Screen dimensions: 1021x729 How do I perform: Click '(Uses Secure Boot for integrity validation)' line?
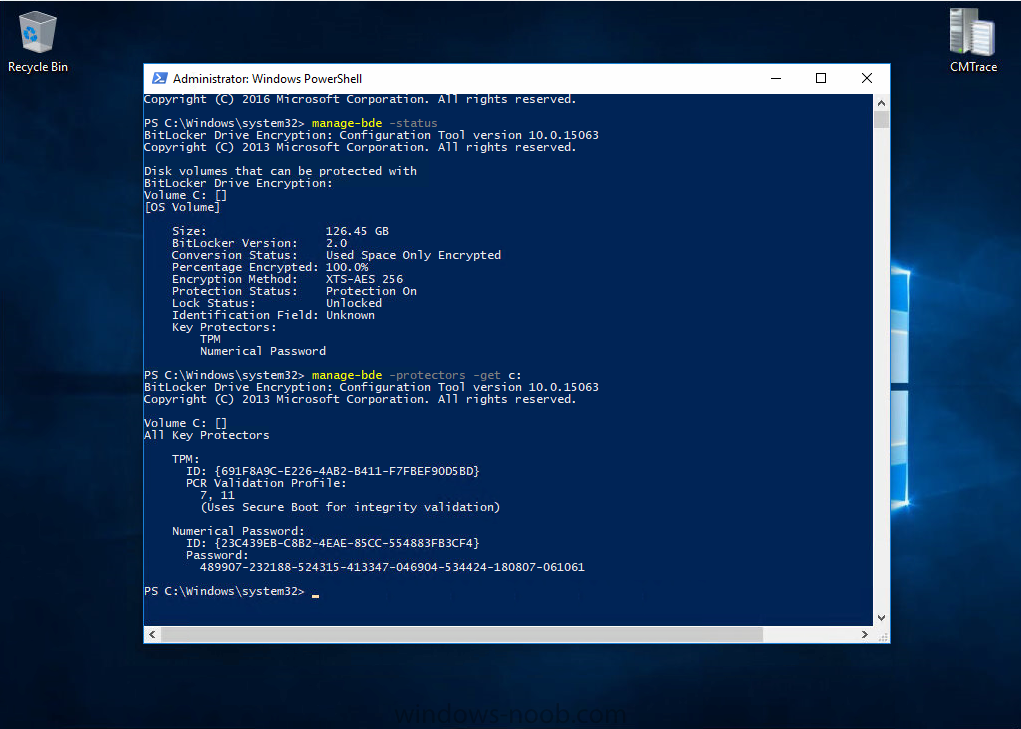pyautogui.click(x=350, y=507)
